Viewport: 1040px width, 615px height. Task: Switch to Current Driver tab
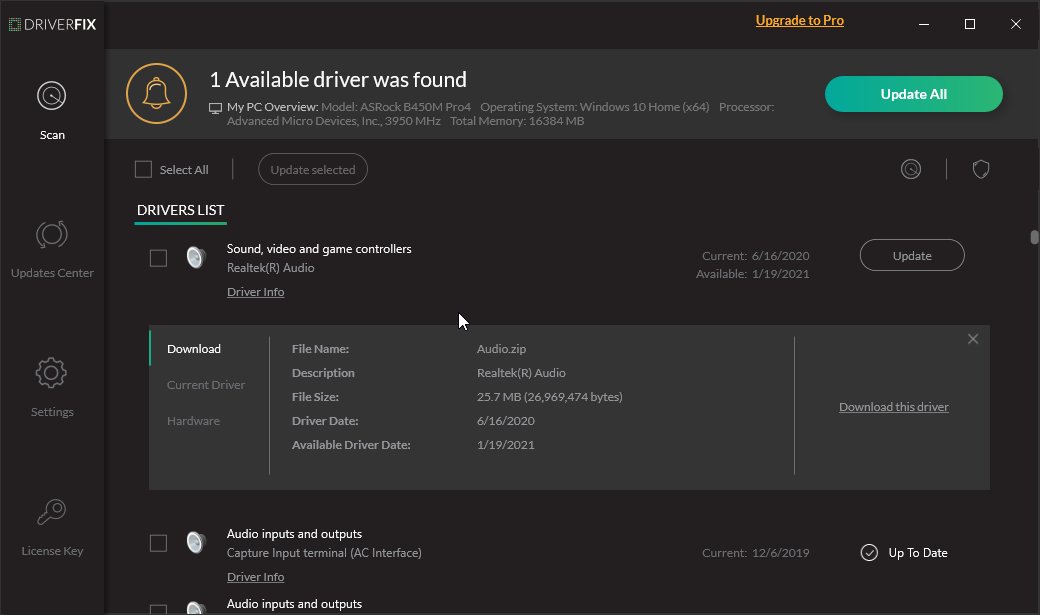pos(206,385)
